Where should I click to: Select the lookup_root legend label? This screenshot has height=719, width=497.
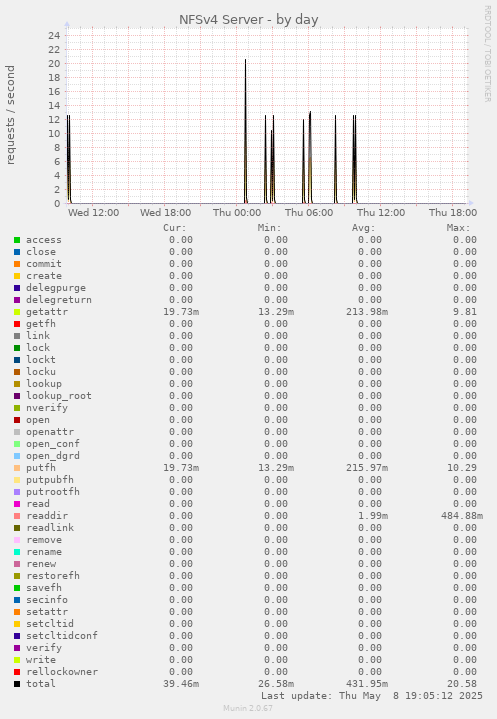pyautogui.click(x=59, y=396)
